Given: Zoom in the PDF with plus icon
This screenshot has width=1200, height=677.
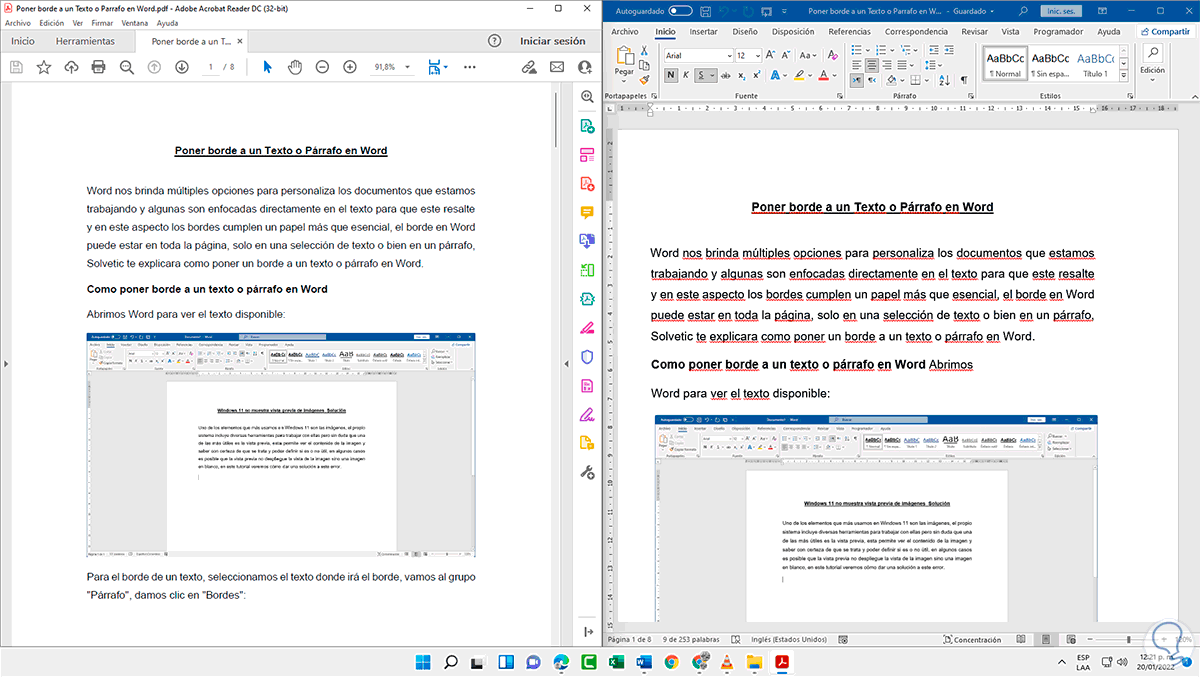Looking at the screenshot, I should [350, 67].
